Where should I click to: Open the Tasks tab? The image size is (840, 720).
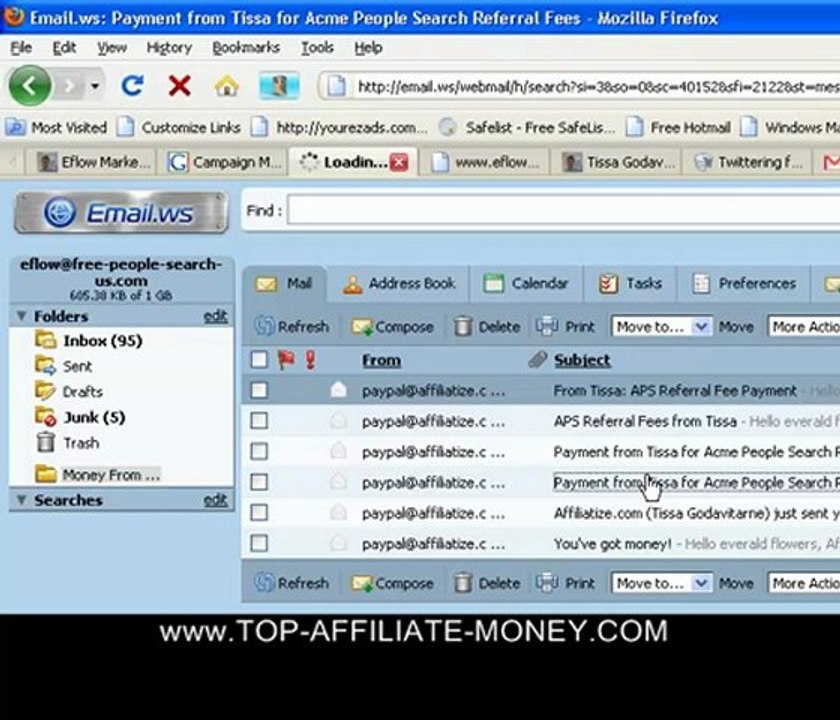(x=631, y=283)
